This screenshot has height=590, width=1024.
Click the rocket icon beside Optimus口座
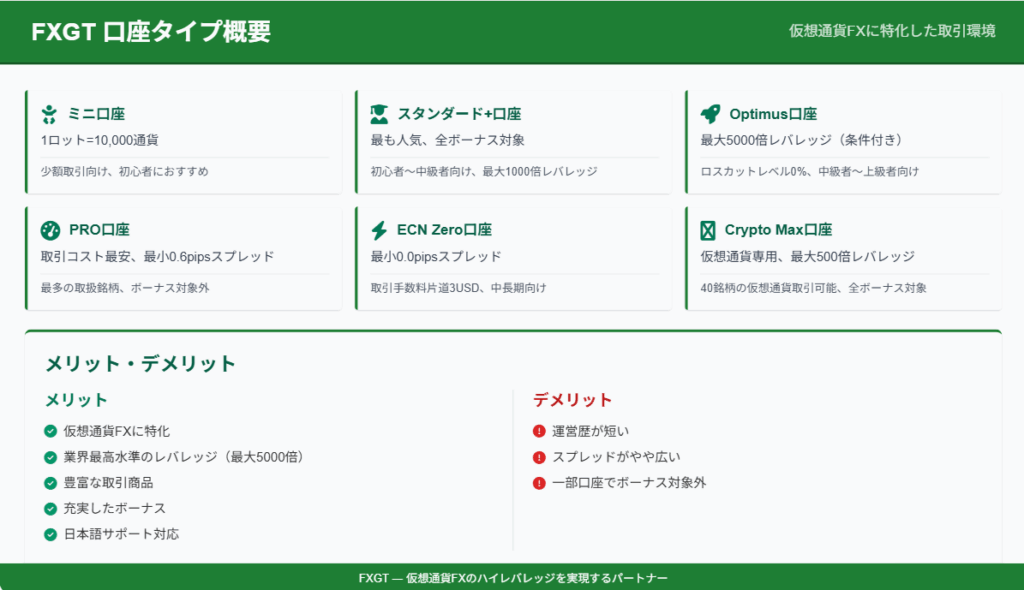[710, 114]
